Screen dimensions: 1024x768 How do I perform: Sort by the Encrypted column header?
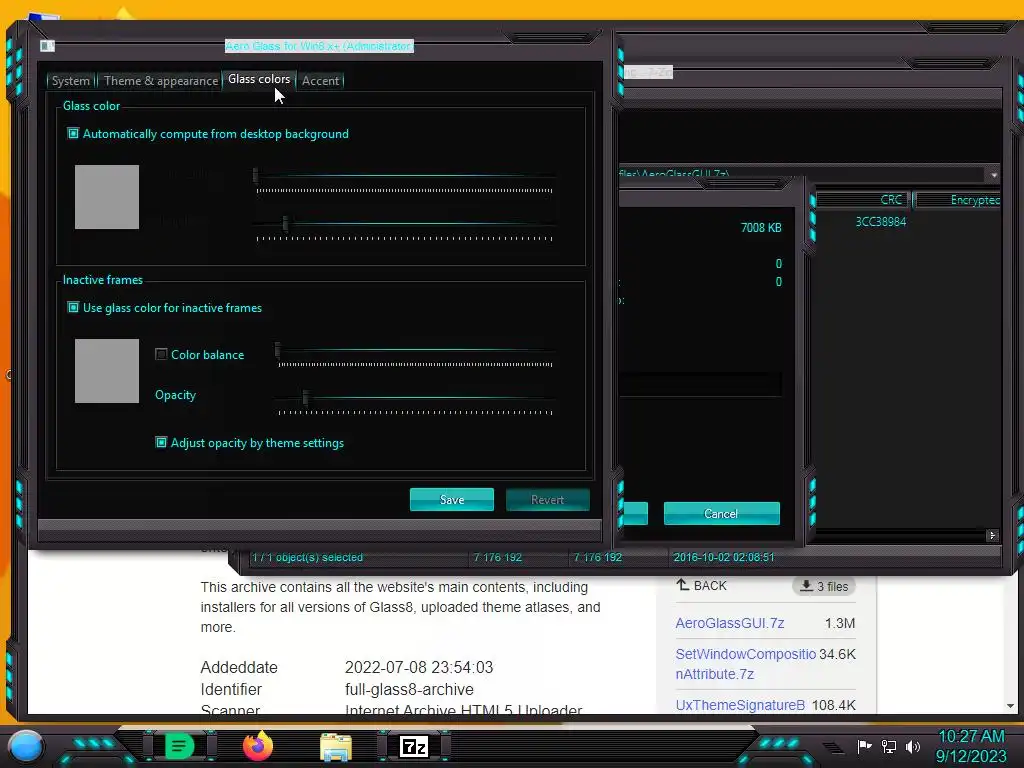(x=957, y=200)
